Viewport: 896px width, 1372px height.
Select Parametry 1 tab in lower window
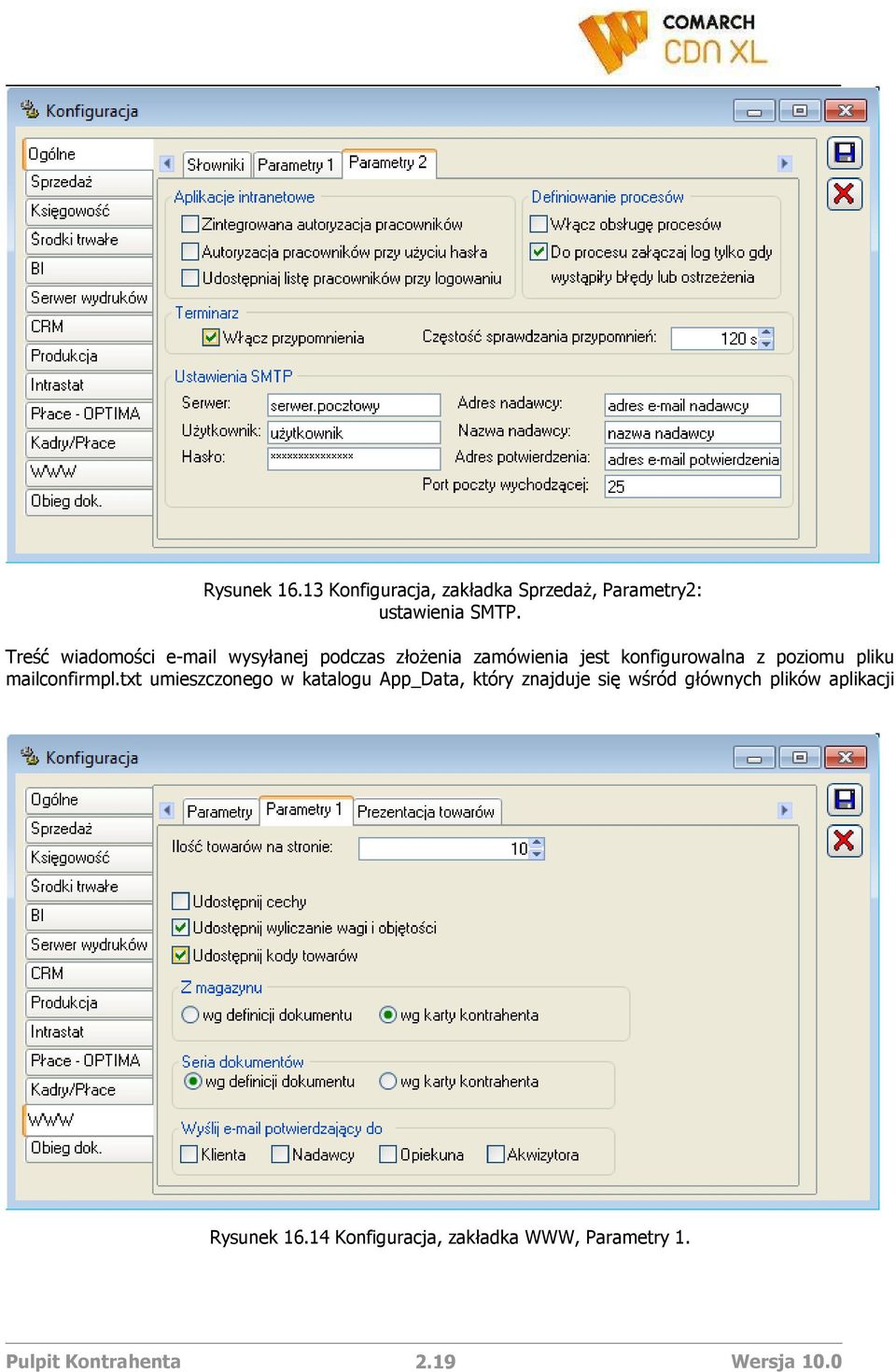tap(304, 809)
